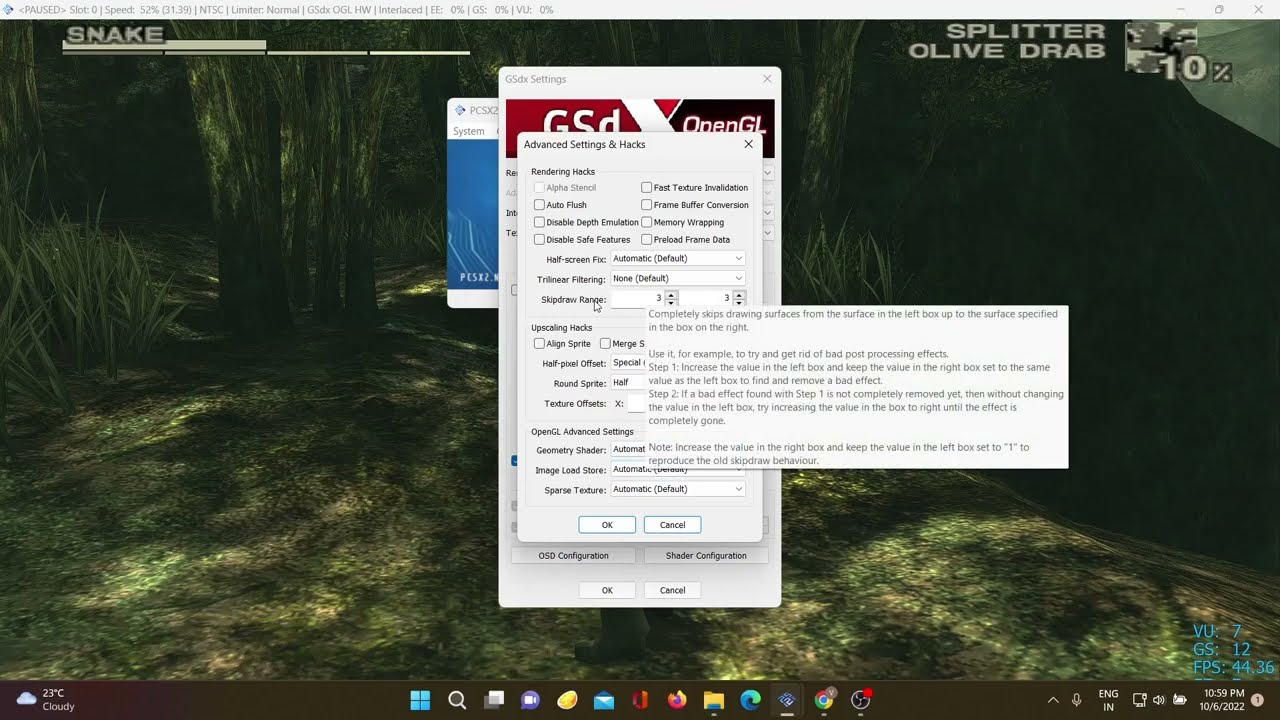Click the battery tray icon
Viewport: 1280px width, 720px height.
[1180, 700]
